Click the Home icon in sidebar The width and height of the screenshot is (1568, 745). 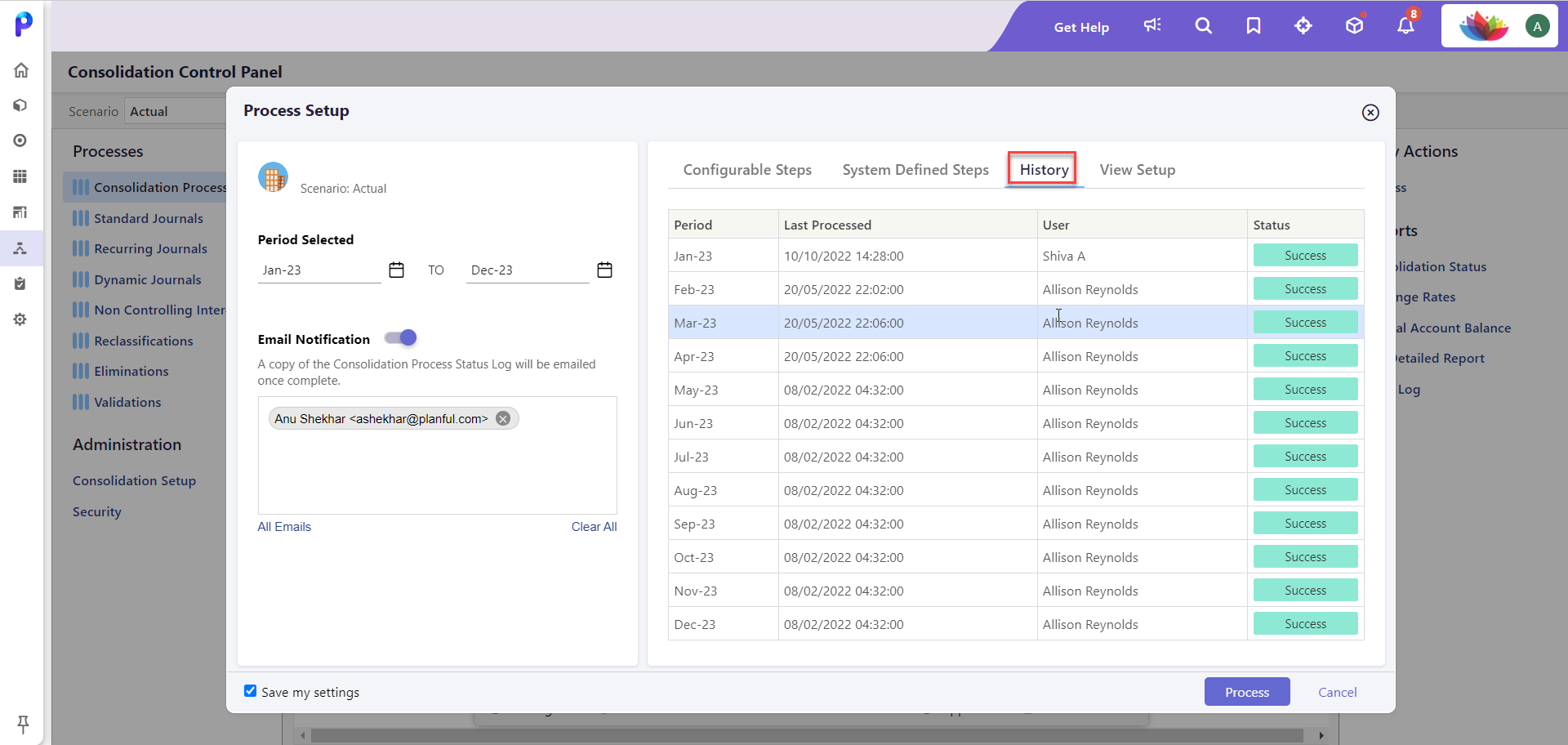coord(21,70)
